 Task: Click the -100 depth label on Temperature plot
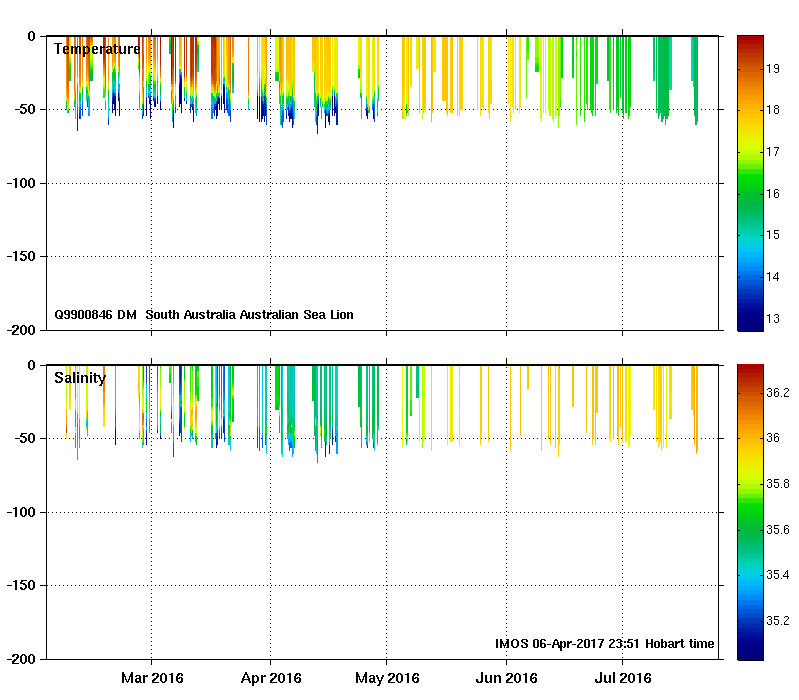coord(19,183)
